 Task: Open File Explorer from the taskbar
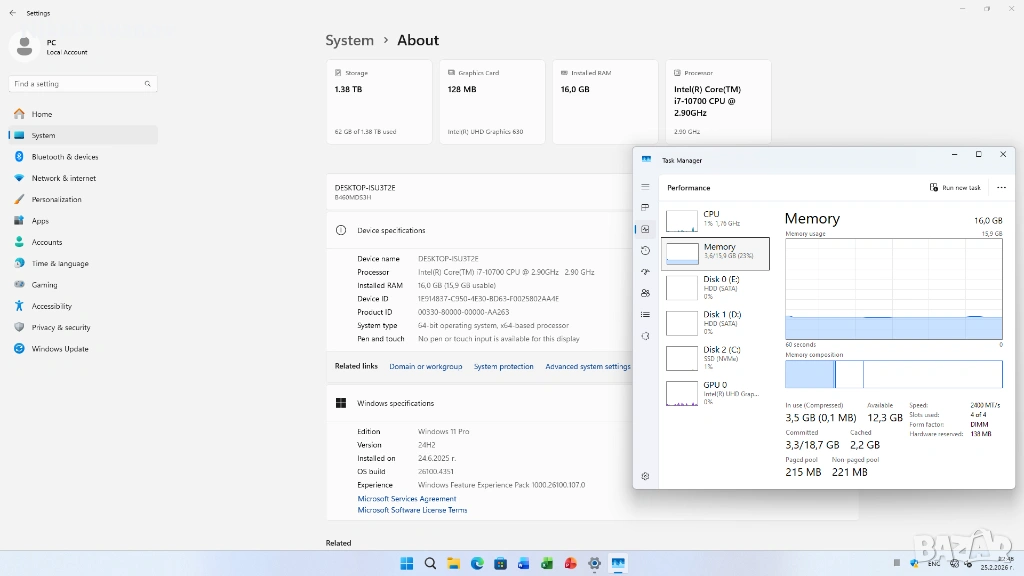[453, 564]
